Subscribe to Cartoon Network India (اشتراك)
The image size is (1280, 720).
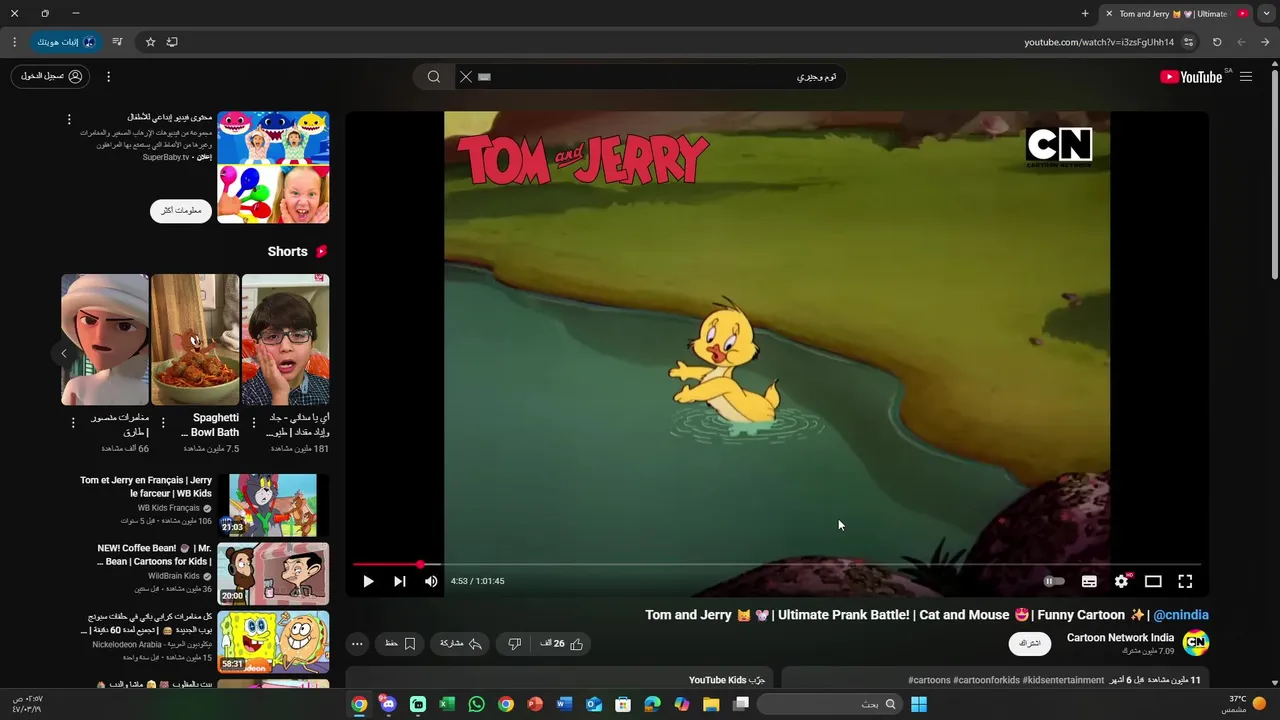[1029, 643]
